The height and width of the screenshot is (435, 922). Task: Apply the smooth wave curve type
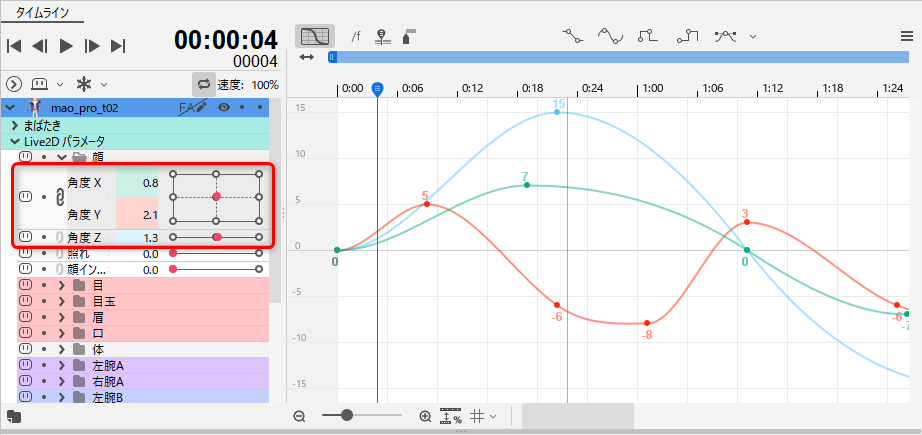click(x=610, y=36)
